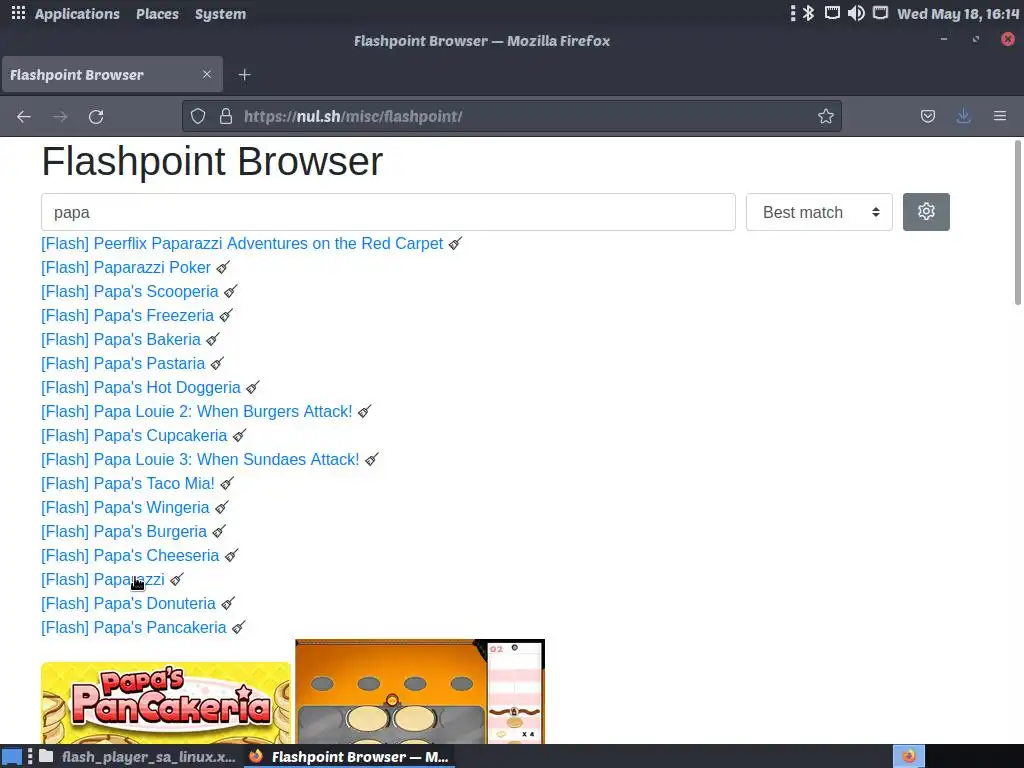Open the Applications menu
Screen dimensions: 1024x768
click(77, 14)
